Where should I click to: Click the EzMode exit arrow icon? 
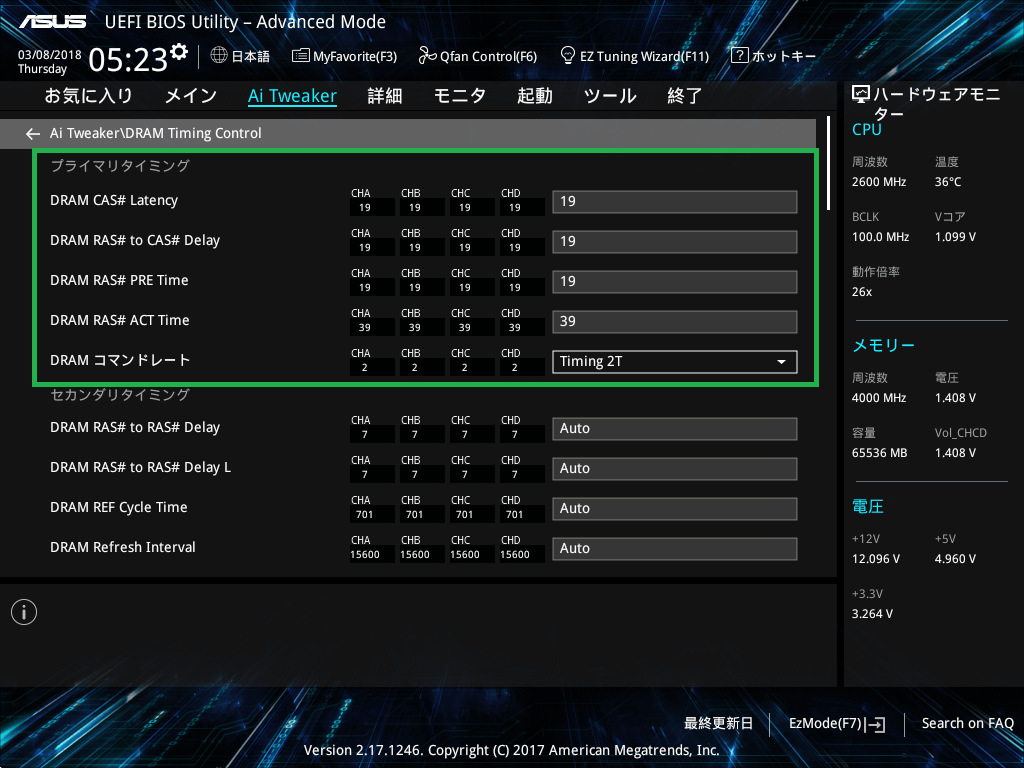click(876, 724)
